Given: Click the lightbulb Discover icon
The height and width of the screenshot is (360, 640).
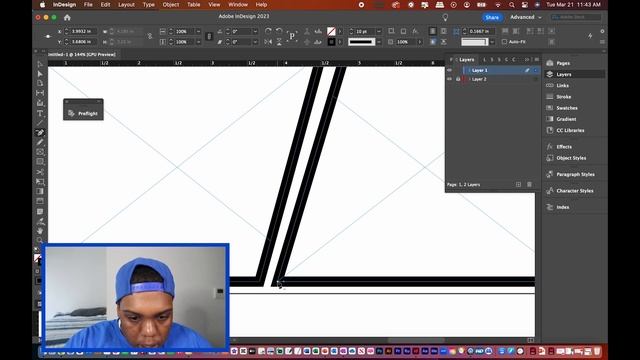Looking at the screenshot, I should pos(445,17).
